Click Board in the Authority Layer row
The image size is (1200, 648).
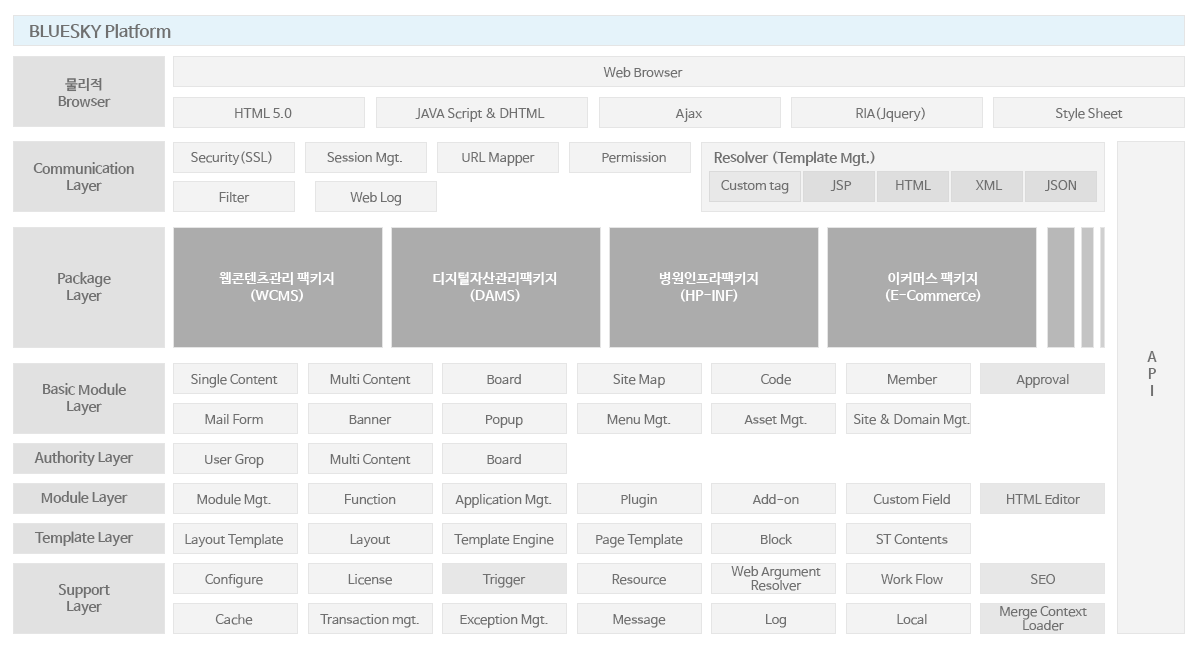[504, 459]
